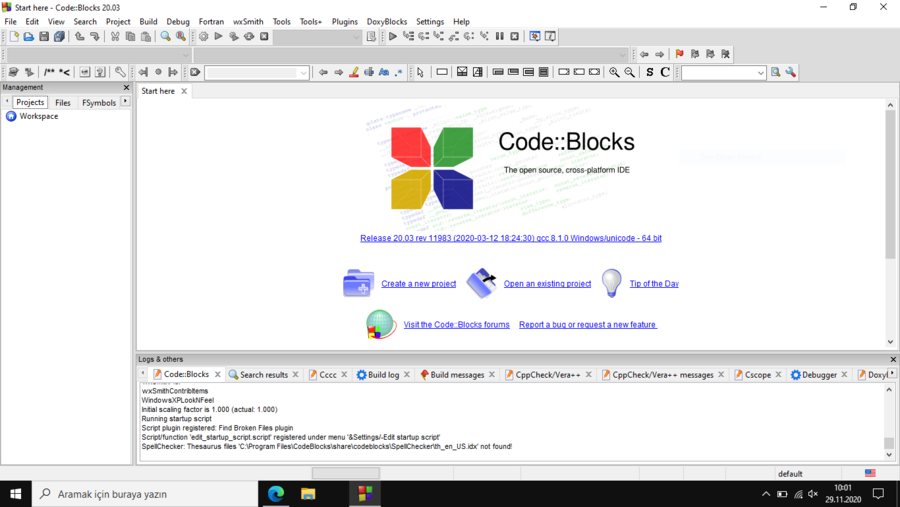900x507 pixels.
Task: Click the Build and run icon
Action: tap(234, 36)
